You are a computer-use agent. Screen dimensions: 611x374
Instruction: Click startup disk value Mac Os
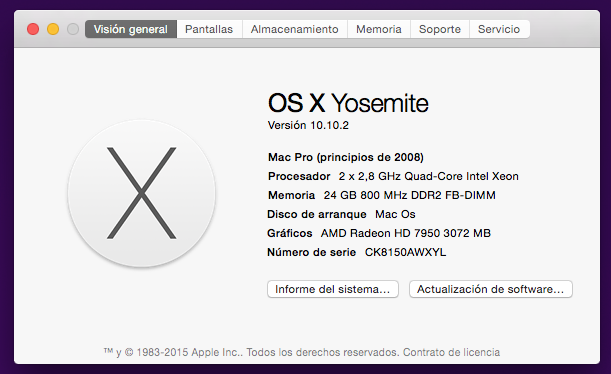395,214
